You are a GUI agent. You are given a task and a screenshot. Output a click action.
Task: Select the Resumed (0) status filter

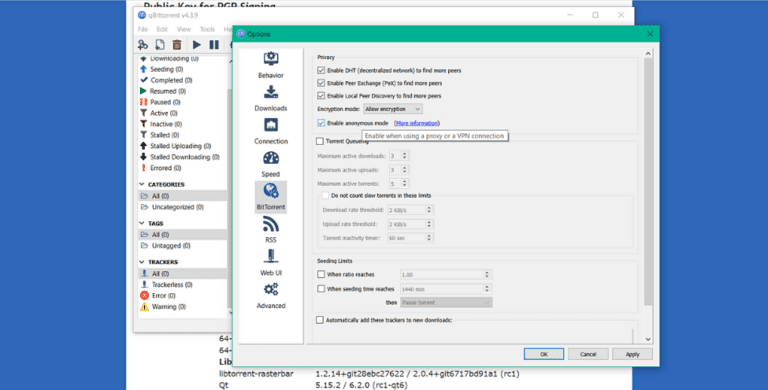(163, 91)
